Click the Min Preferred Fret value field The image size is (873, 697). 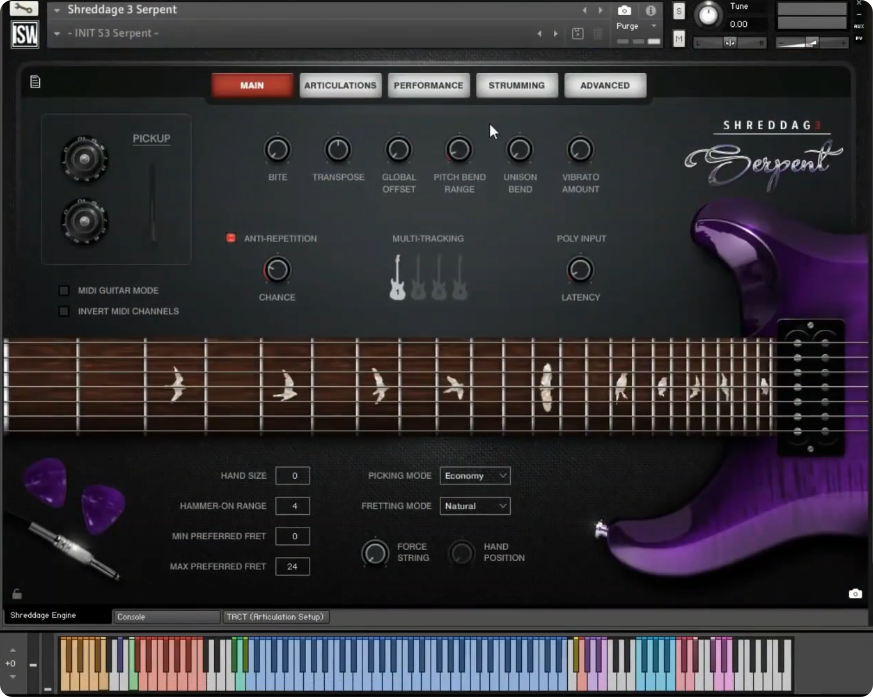click(292, 536)
